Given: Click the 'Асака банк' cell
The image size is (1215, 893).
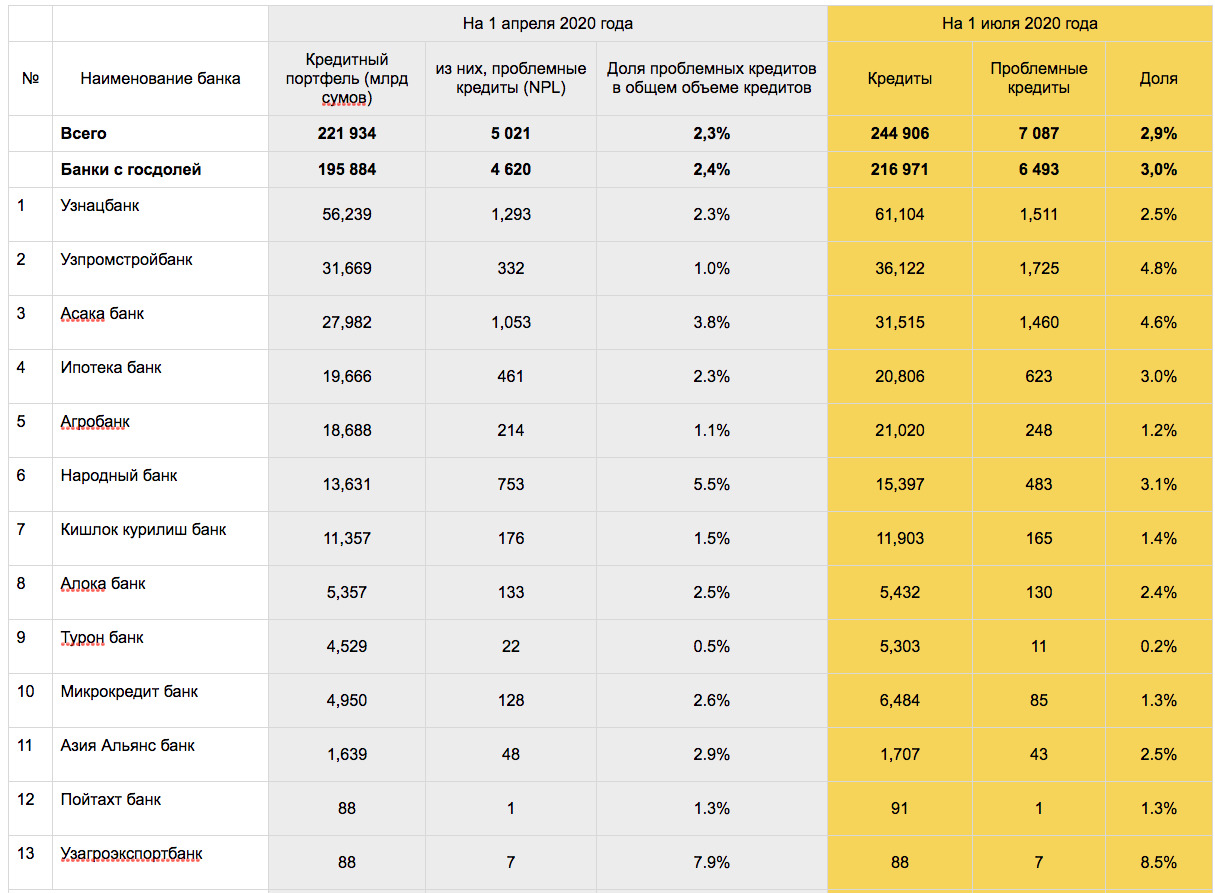Looking at the screenshot, I should 102,313.
